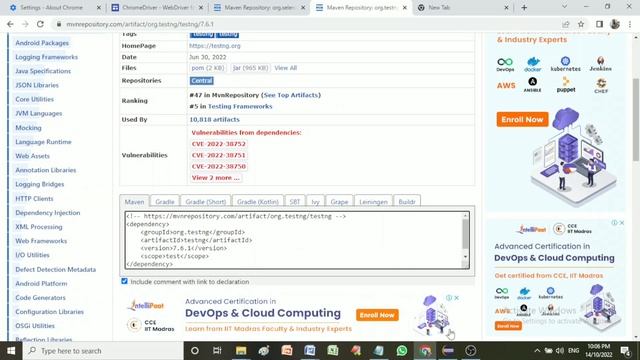Open the Central repository badge

tap(202, 81)
